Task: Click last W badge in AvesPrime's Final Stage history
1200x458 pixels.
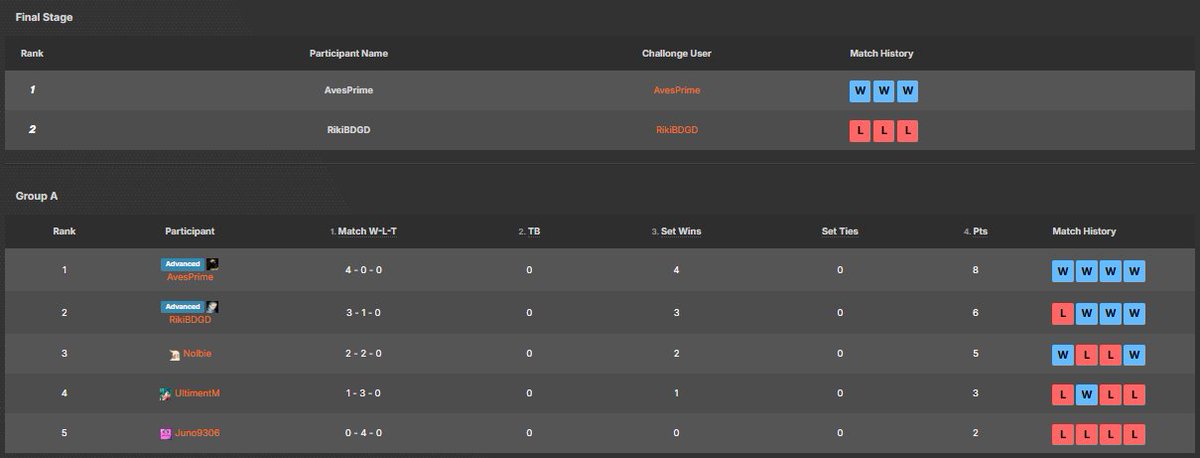Action: [x=907, y=91]
